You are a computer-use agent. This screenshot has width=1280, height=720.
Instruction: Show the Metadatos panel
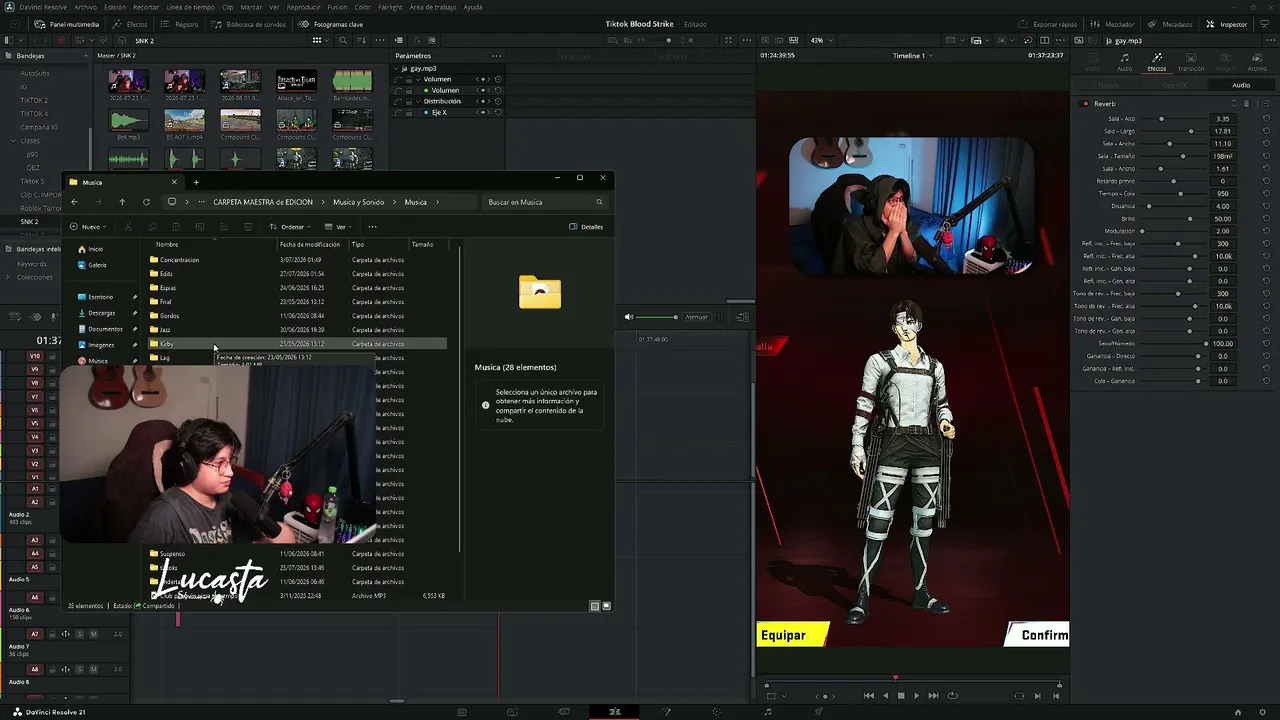point(1171,24)
